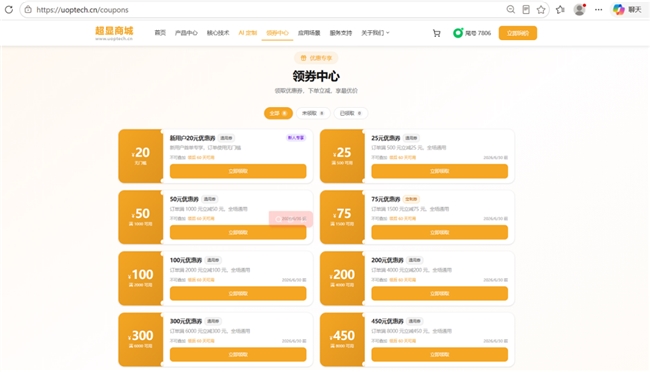Image resolution: width=650 pixels, height=372 pixels.
Task: Click the description 订单满 1500 元立减75 元
Action: tap(399, 209)
